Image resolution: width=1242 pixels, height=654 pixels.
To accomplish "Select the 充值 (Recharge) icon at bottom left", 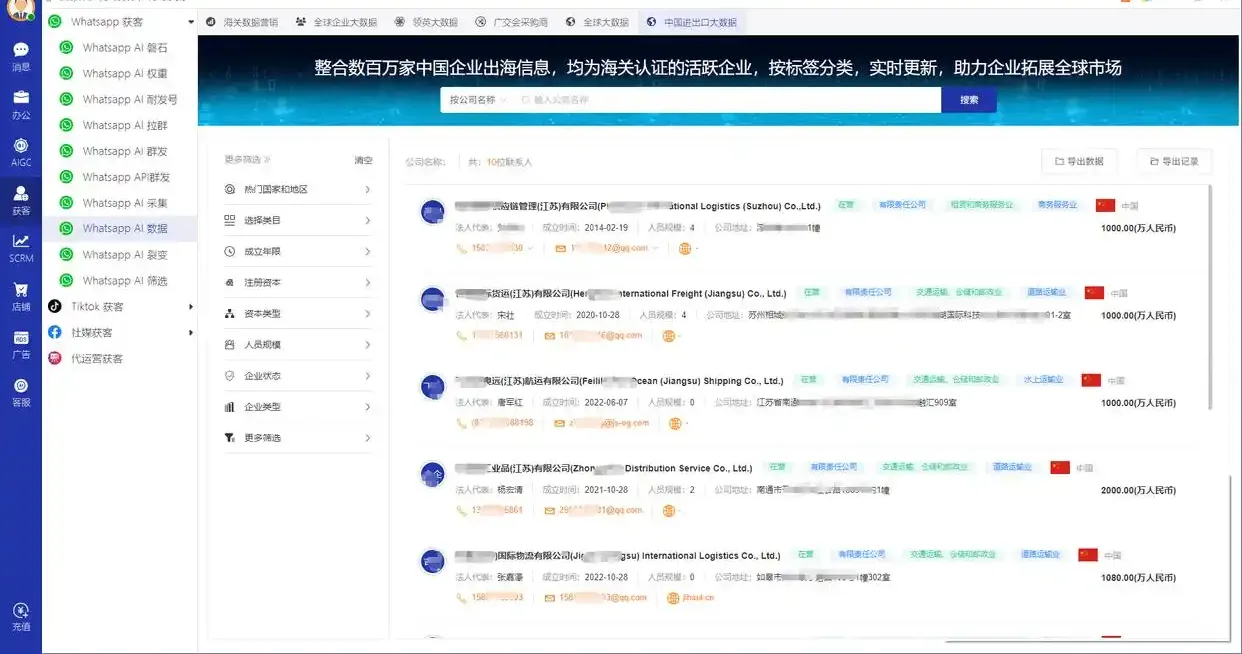I will [20, 612].
